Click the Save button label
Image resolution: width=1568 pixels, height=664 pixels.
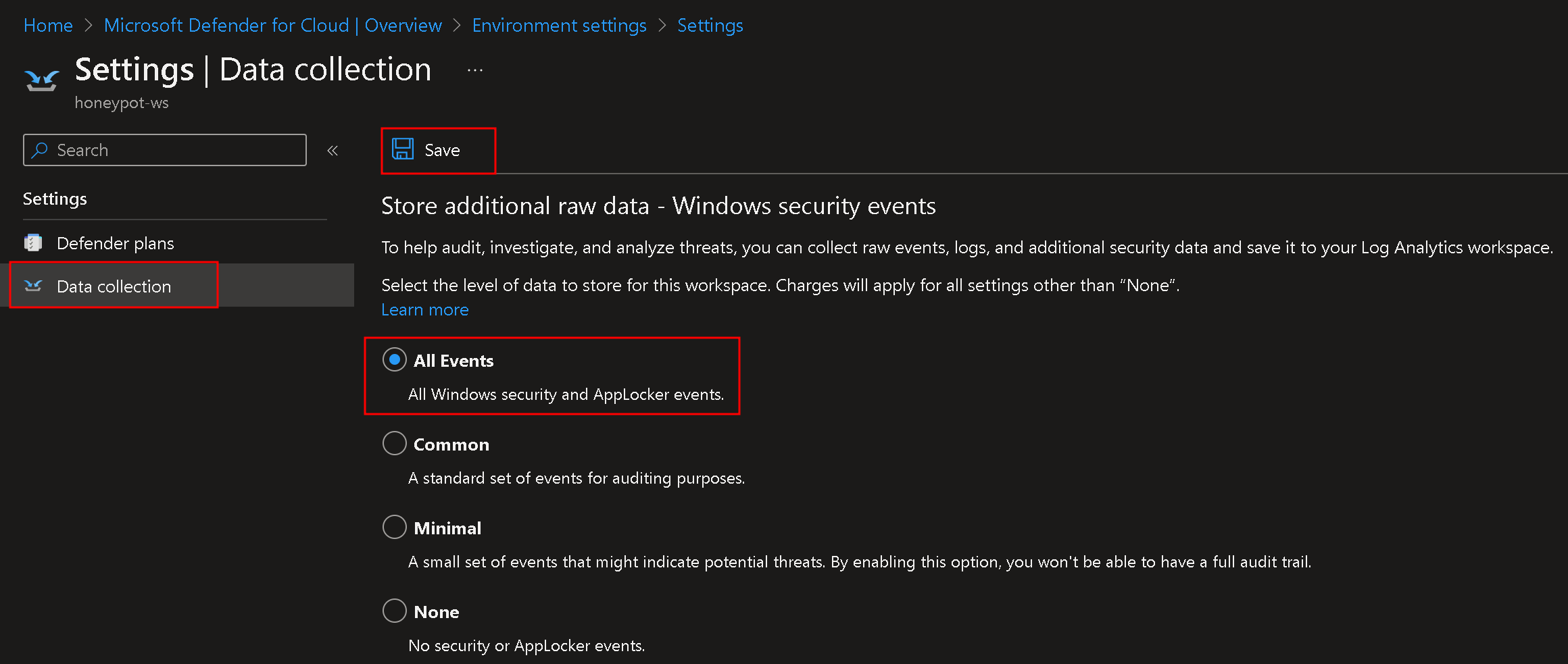click(442, 150)
